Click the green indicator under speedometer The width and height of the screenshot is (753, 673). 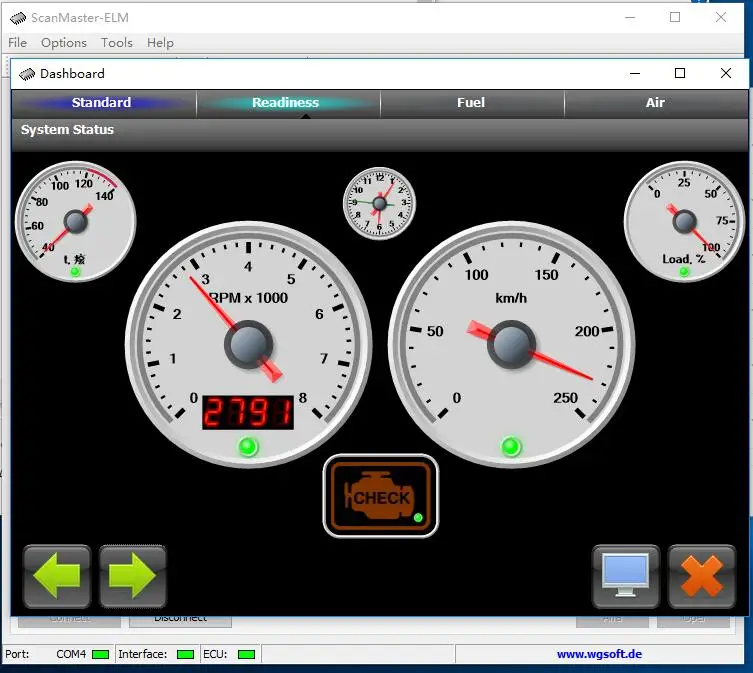click(511, 447)
